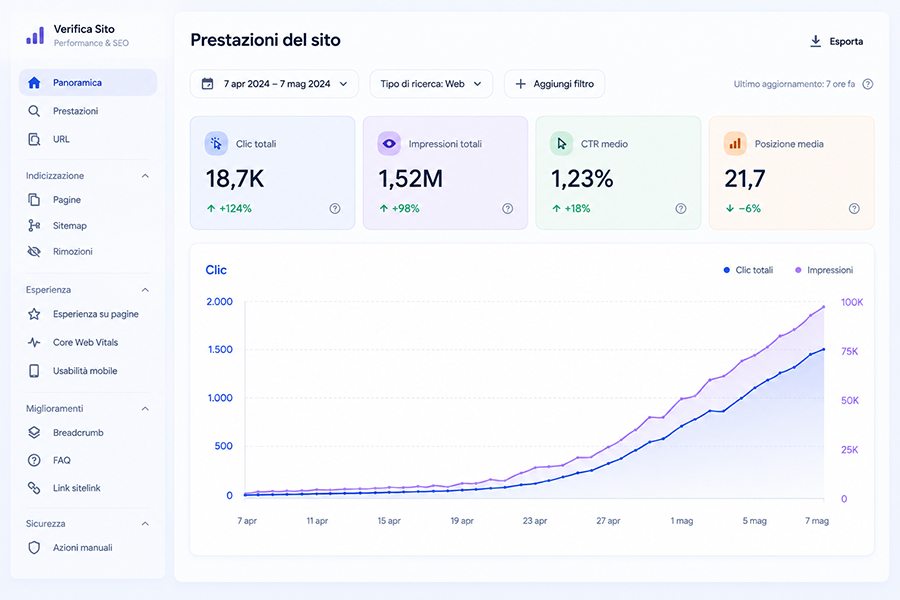This screenshot has width=900, height=600.
Task: Click the pointer icon on CTR medio card
Action: (561, 144)
